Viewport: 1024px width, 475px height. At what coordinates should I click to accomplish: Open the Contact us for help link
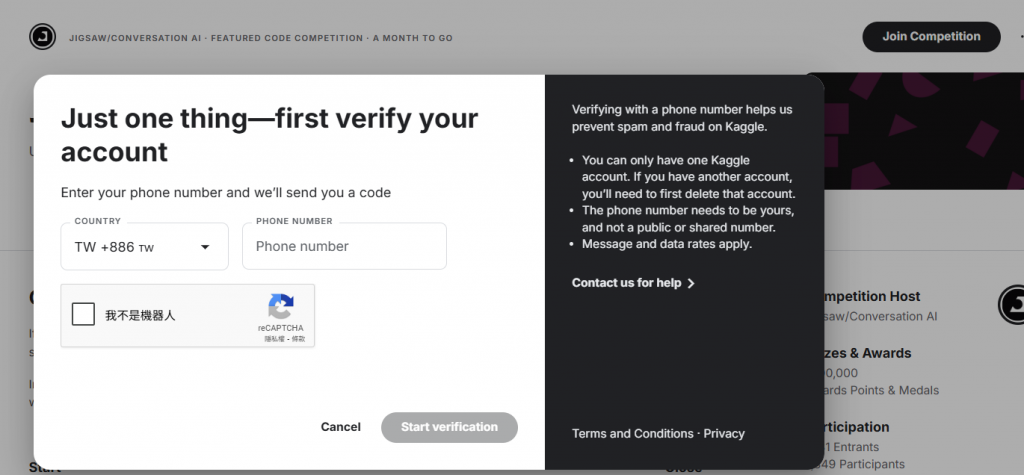click(x=627, y=283)
